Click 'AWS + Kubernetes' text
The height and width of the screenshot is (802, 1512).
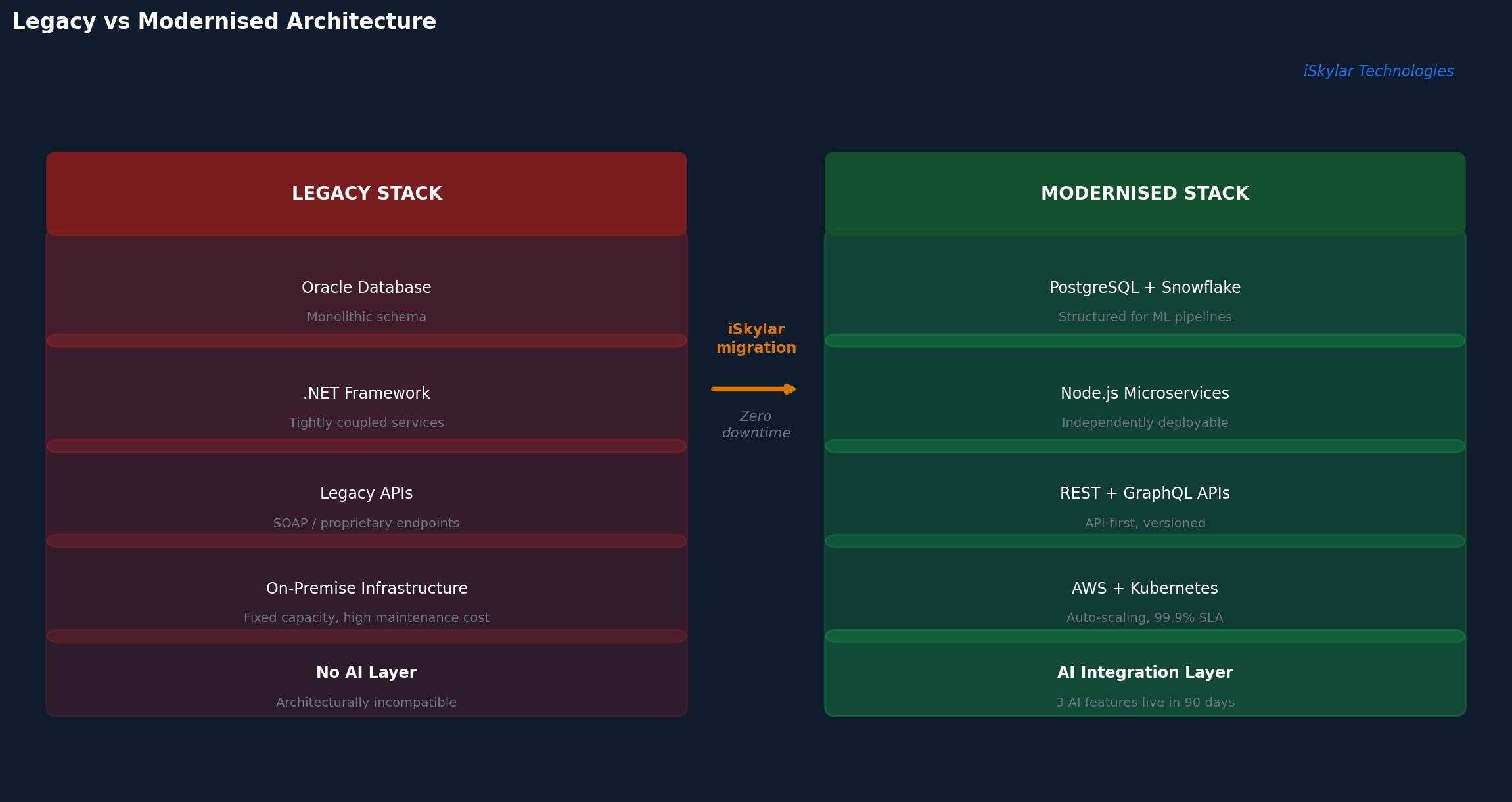[1145, 589]
